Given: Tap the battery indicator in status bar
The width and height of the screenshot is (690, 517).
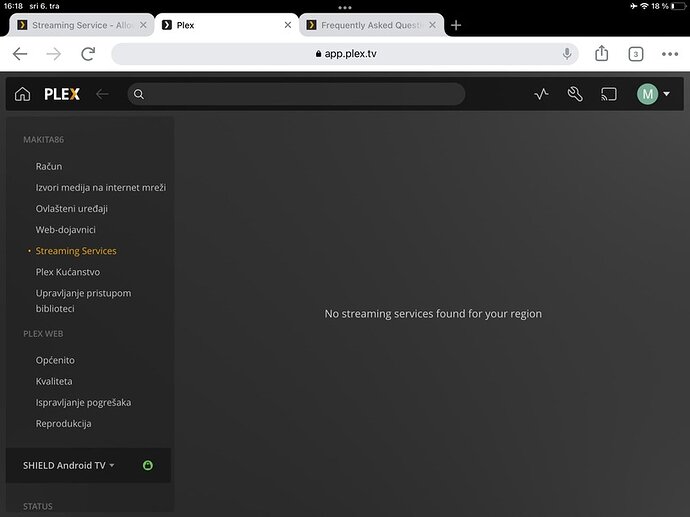Looking at the screenshot, I should coord(678,6).
